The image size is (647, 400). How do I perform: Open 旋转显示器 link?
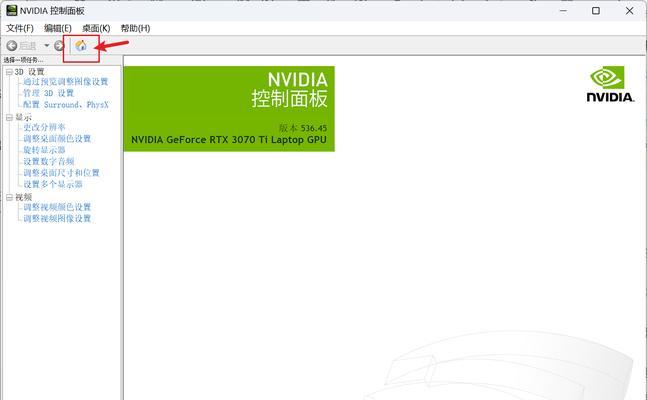coord(44,150)
